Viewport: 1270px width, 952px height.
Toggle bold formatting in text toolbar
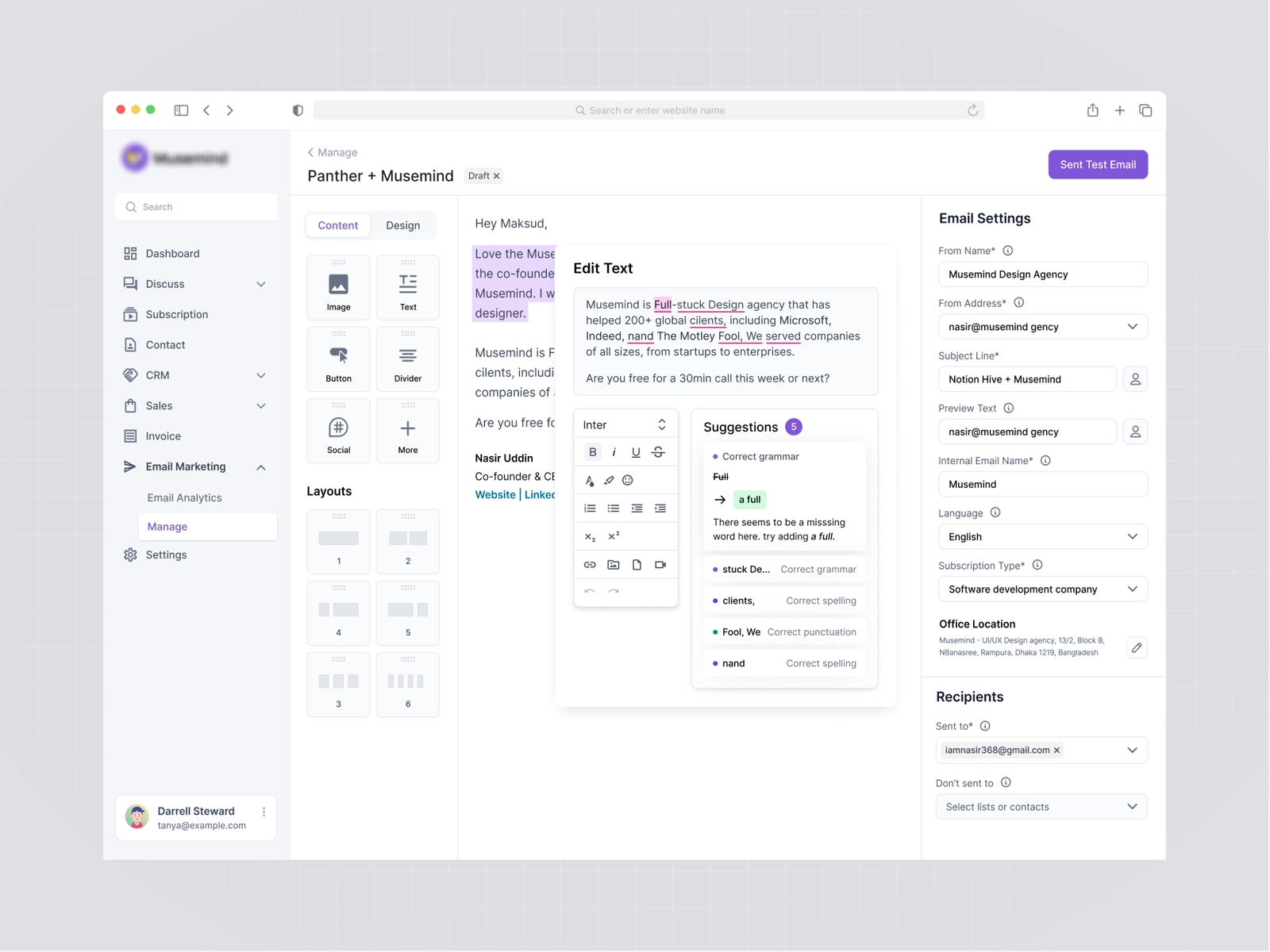click(593, 452)
